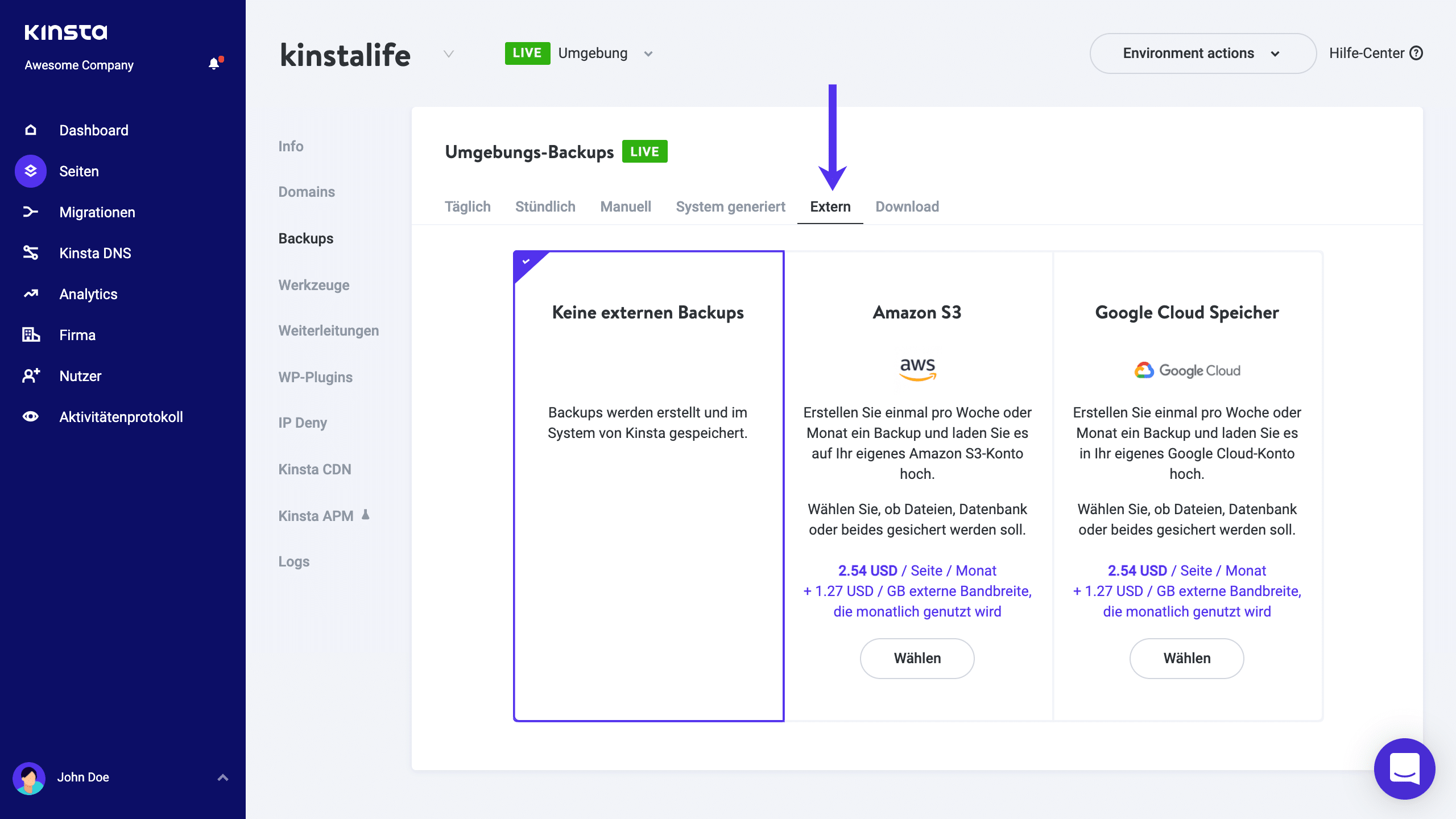Open the Intercom chat bubble
Viewport: 1456px width, 819px height.
click(1404, 769)
